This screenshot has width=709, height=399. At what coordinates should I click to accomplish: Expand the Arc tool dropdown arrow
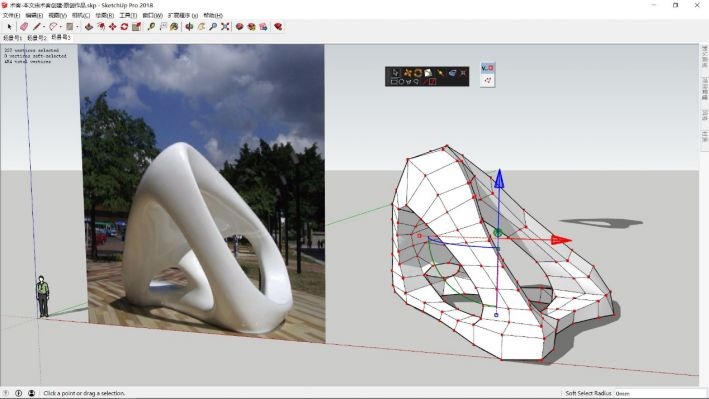(x=61, y=27)
